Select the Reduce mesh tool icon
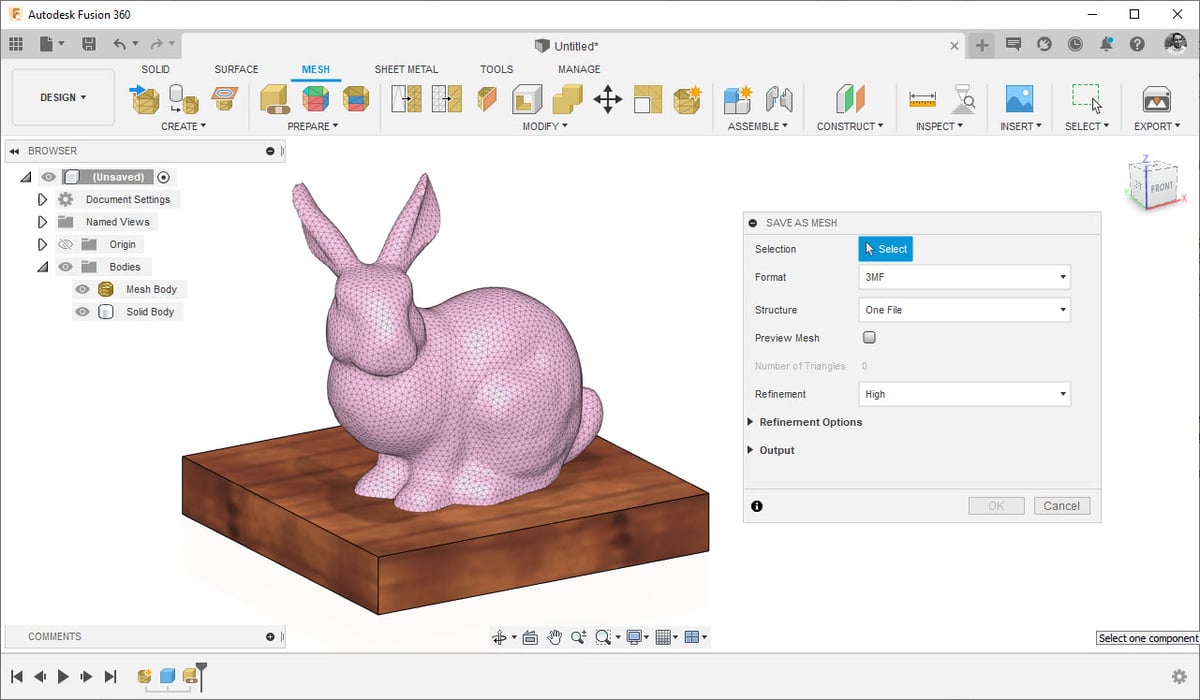Screen dimensions: 1200x700 (x=446, y=99)
